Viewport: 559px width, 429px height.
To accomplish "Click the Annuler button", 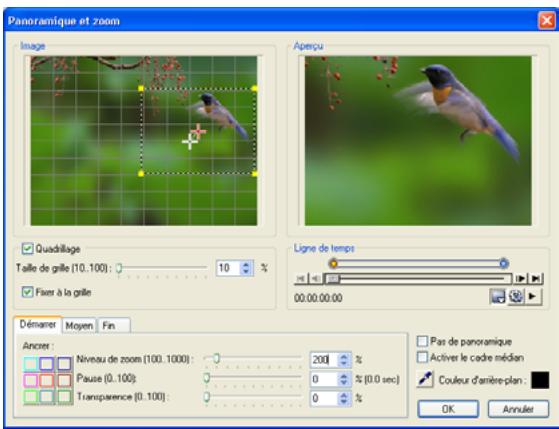I will [x=518, y=409].
